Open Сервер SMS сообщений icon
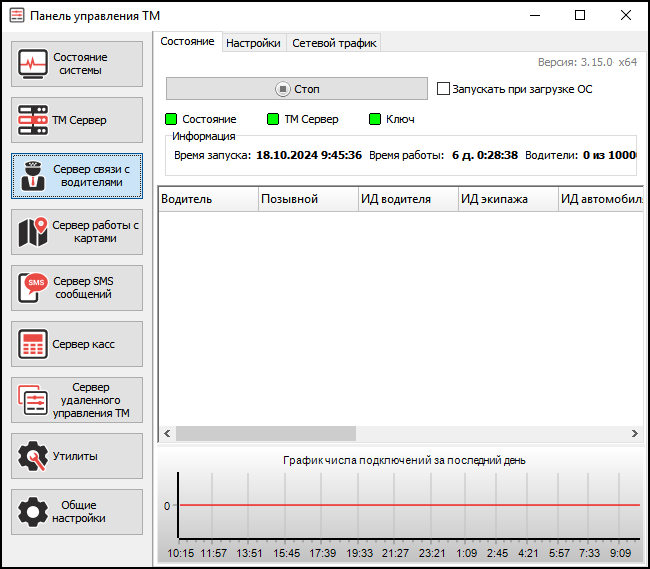The image size is (650, 569). click(35, 288)
